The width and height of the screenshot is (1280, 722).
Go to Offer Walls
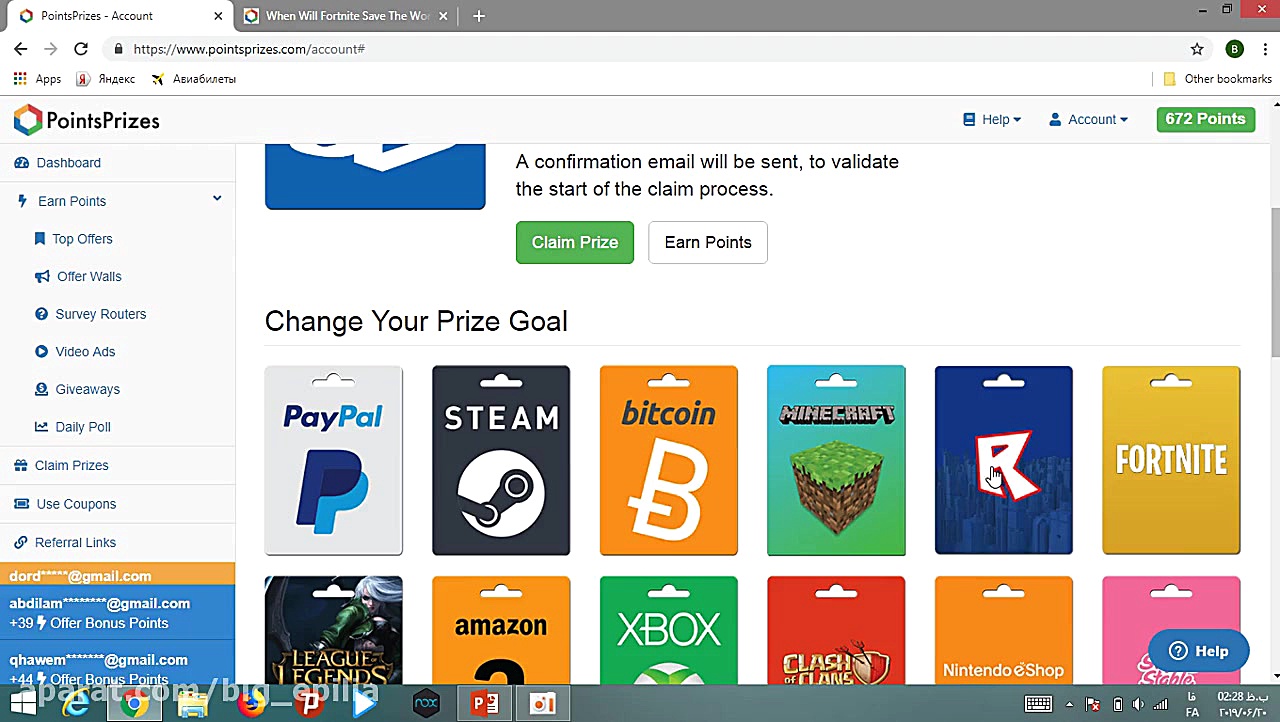89,276
